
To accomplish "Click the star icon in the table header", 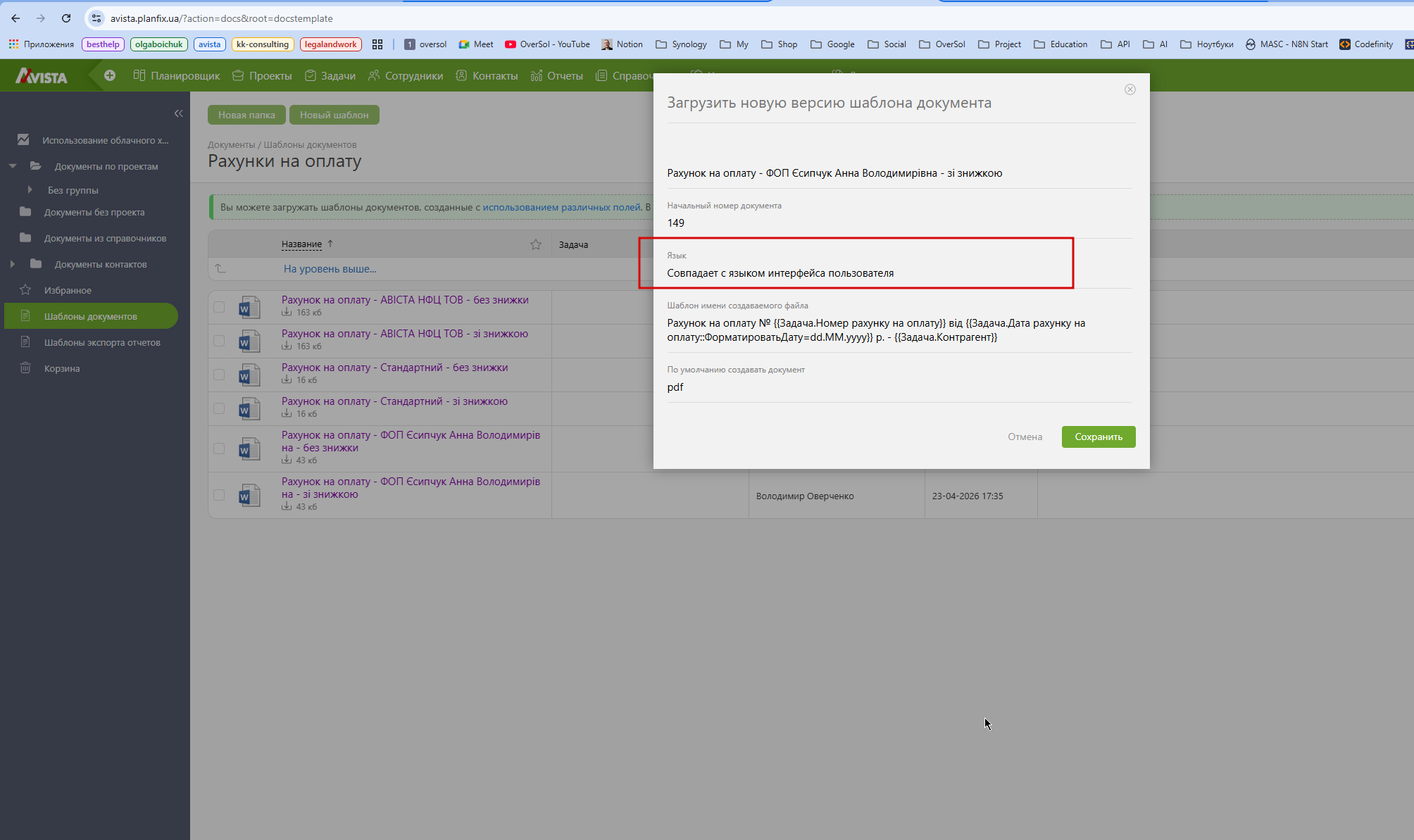I will pyautogui.click(x=536, y=244).
